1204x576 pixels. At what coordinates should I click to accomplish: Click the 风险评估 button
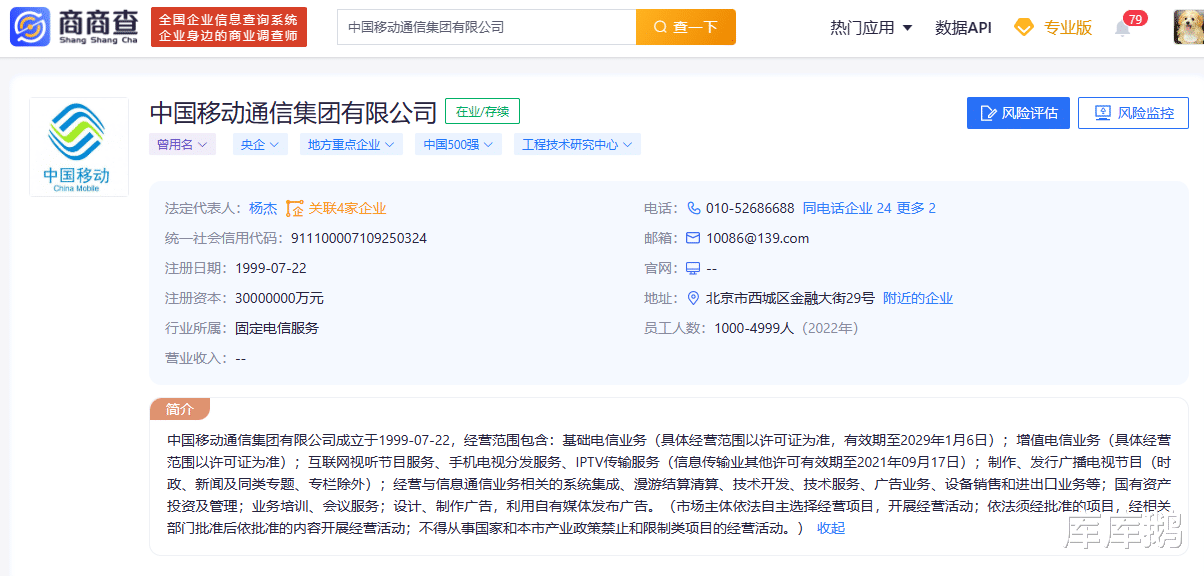click(1018, 113)
